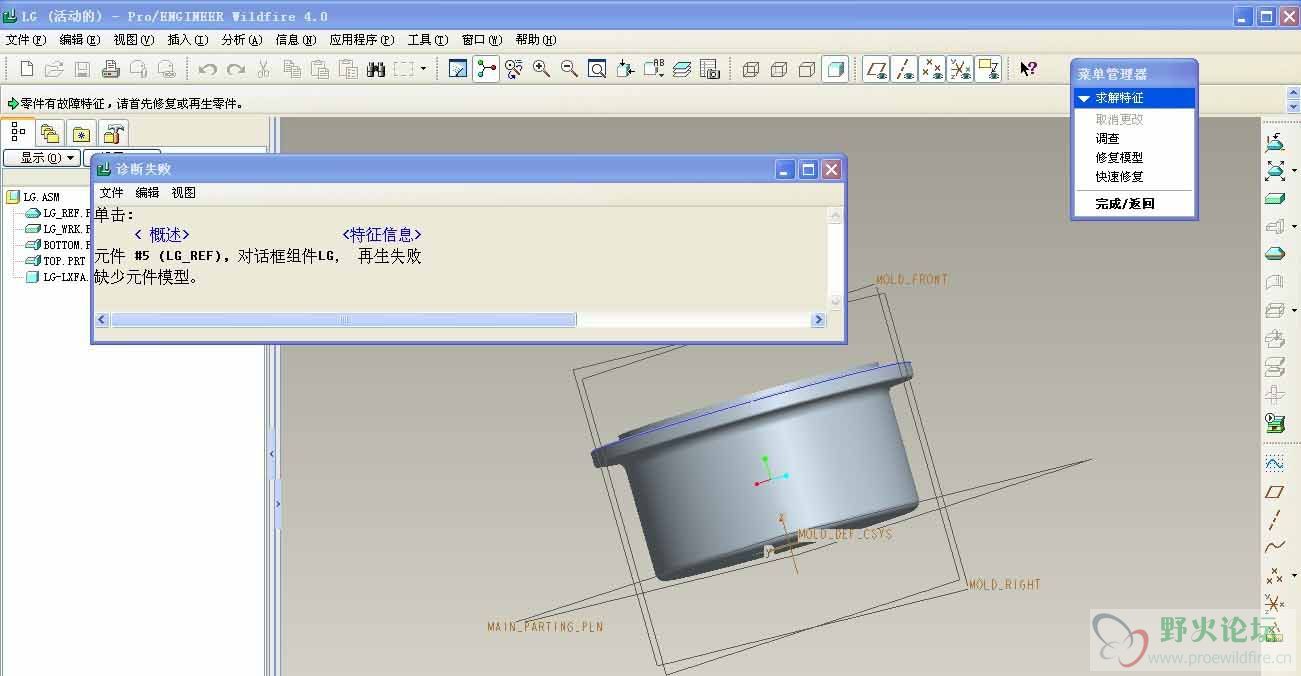1301x676 pixels.
Task: Click the reorient view mode icon
Action: point(514,69)
